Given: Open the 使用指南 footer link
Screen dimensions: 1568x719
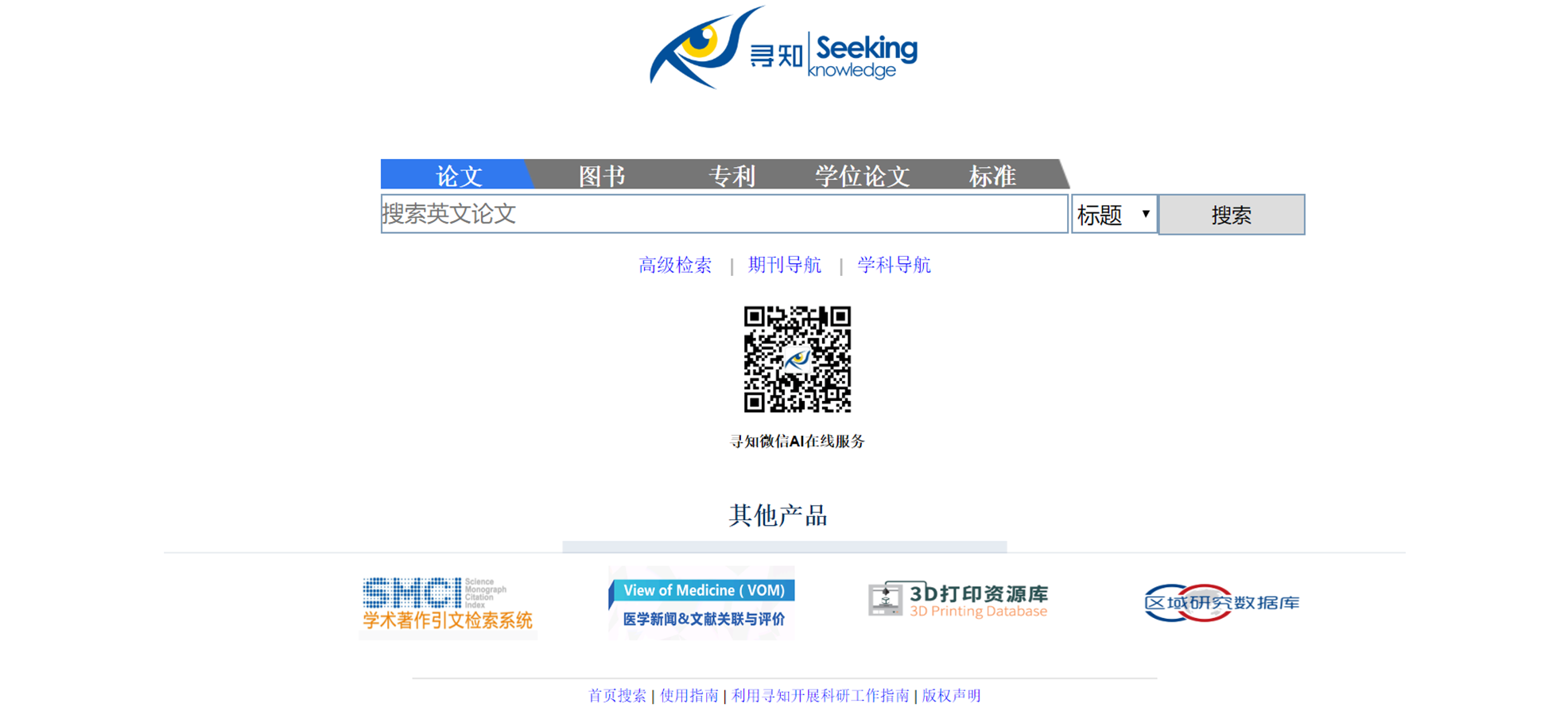Looking at the screenshot, I should 689,696.
